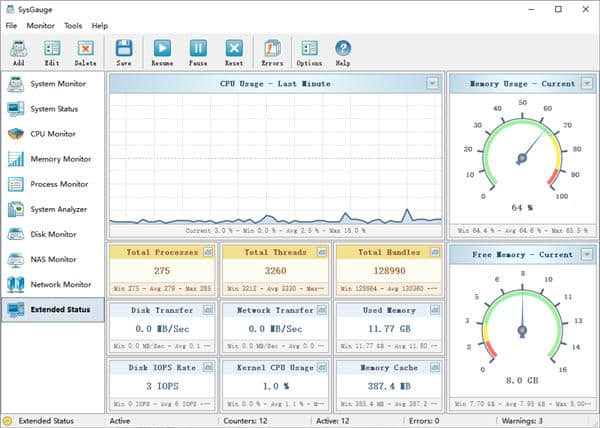Open the Errors toolbar icon
Viewport: 600px width, 428px height.
272,51
